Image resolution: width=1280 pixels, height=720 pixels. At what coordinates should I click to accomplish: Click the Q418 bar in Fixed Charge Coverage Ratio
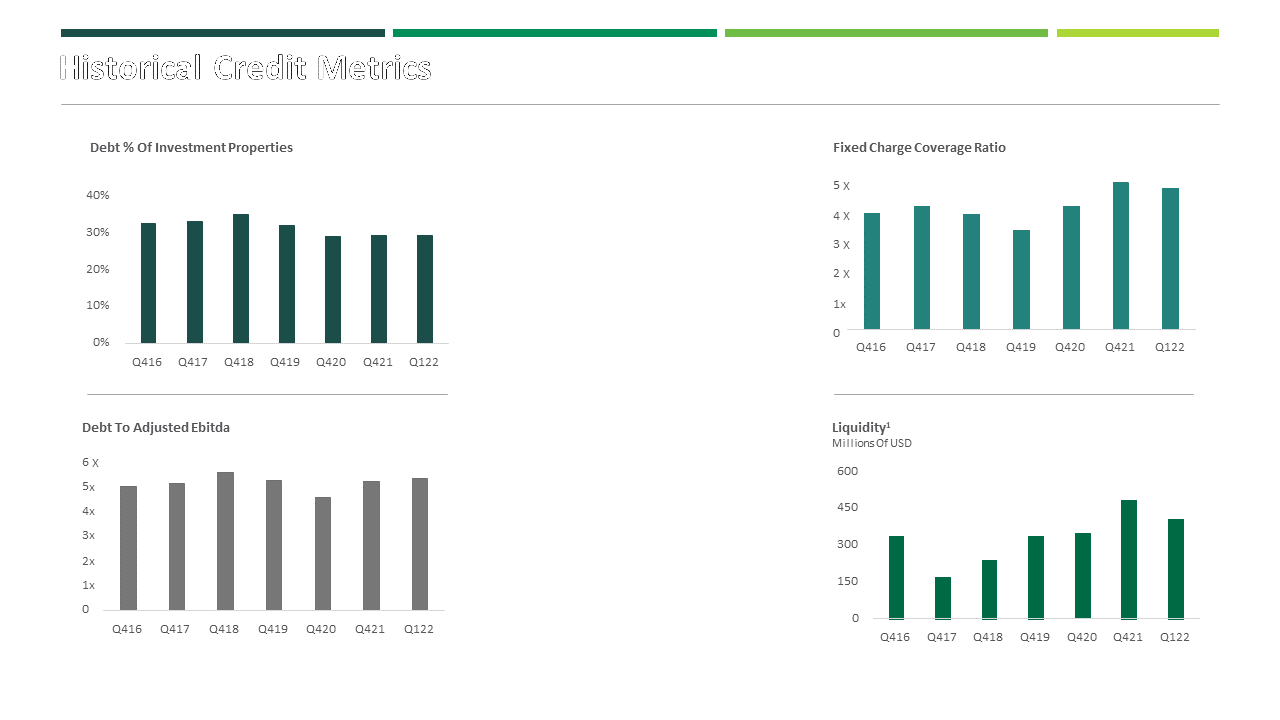[x=971, y=272]
